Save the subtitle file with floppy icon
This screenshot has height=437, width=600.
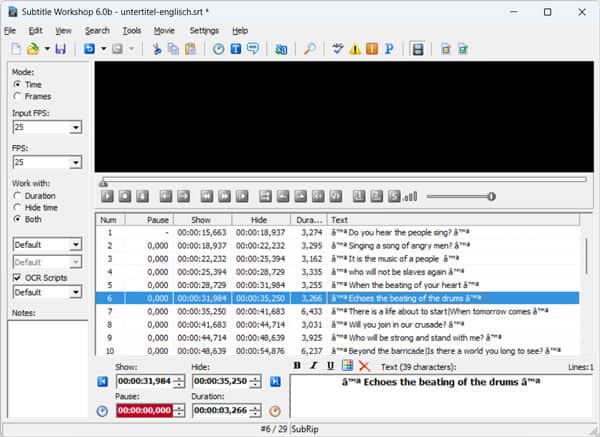point(60,49)
